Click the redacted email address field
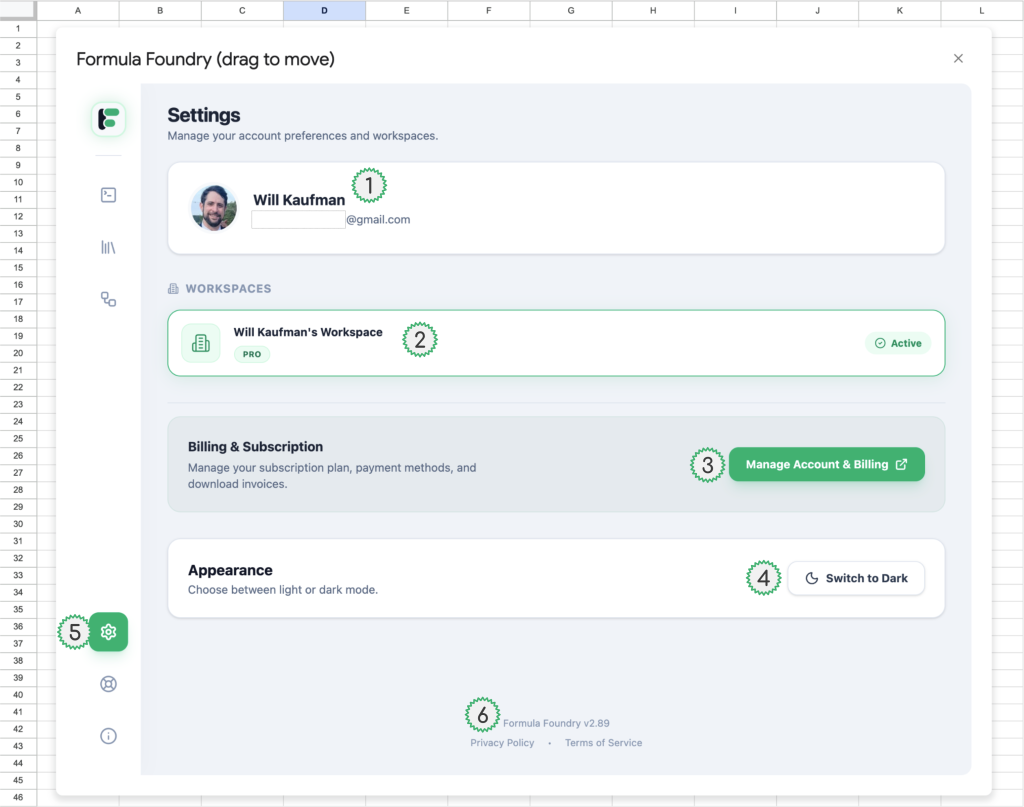This screenshot has width=1024, height=807. (298, 220)
